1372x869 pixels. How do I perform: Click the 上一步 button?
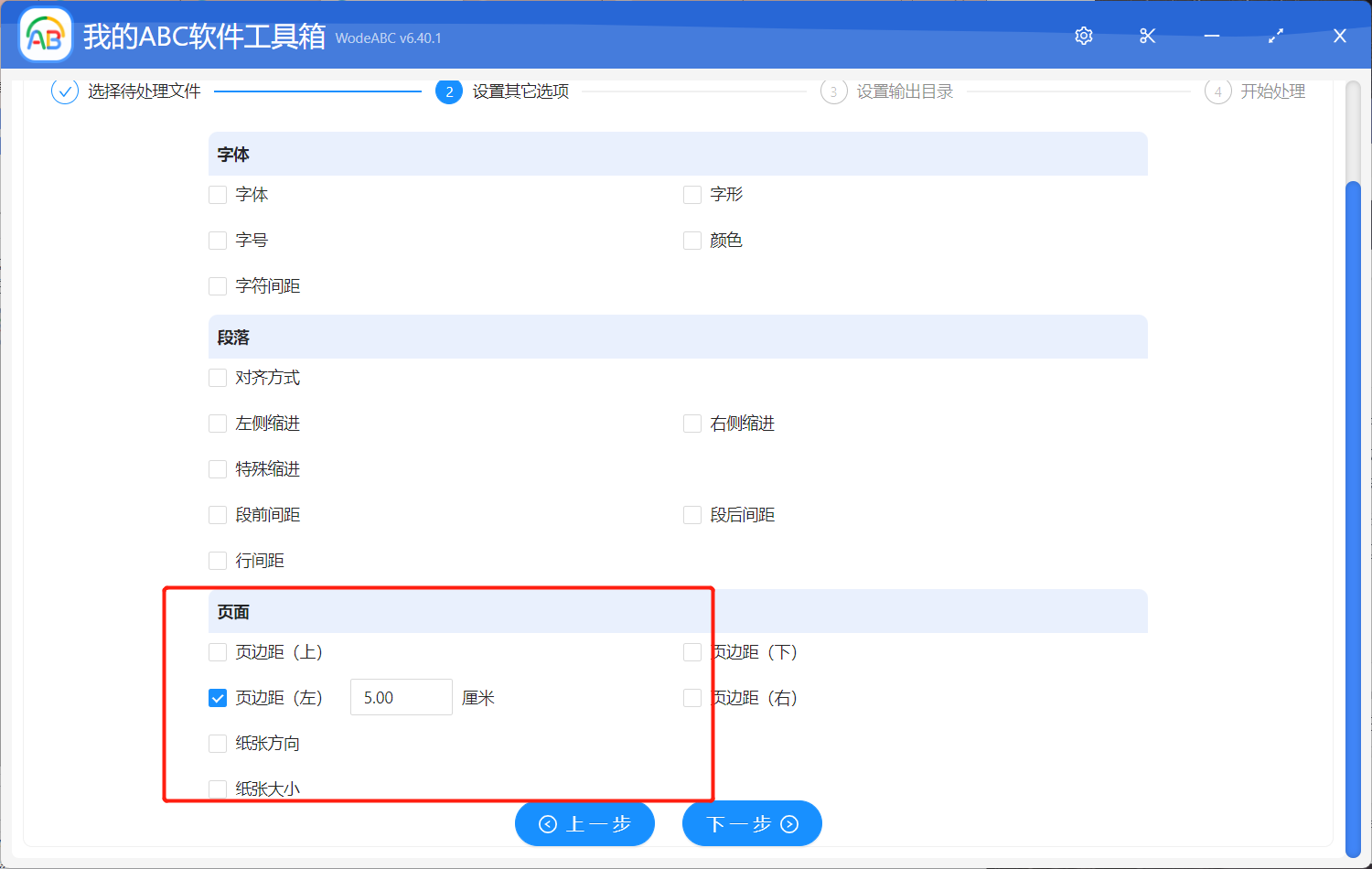[584, 823]
